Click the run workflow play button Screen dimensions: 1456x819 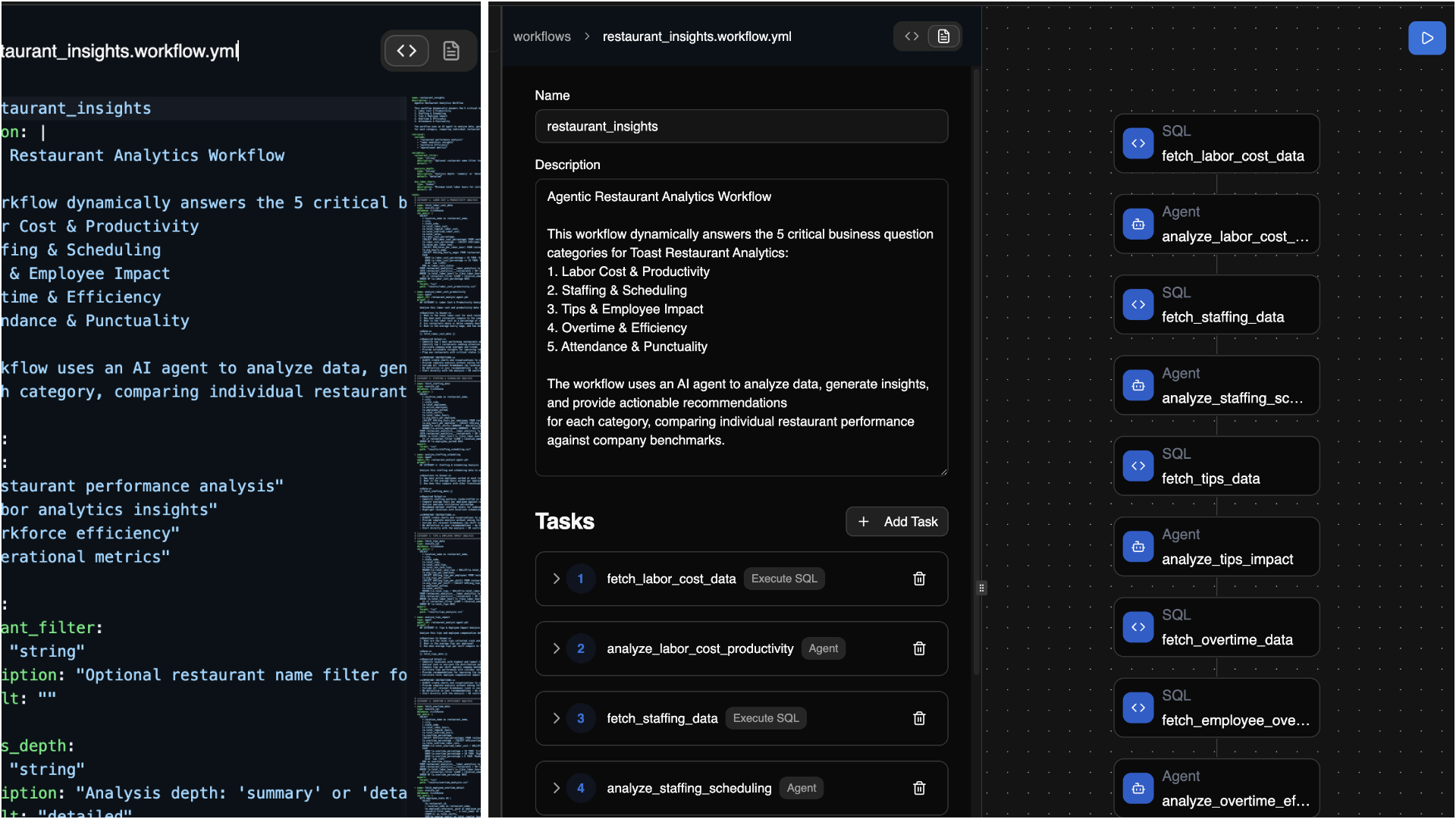click(x=1426, y=38)
